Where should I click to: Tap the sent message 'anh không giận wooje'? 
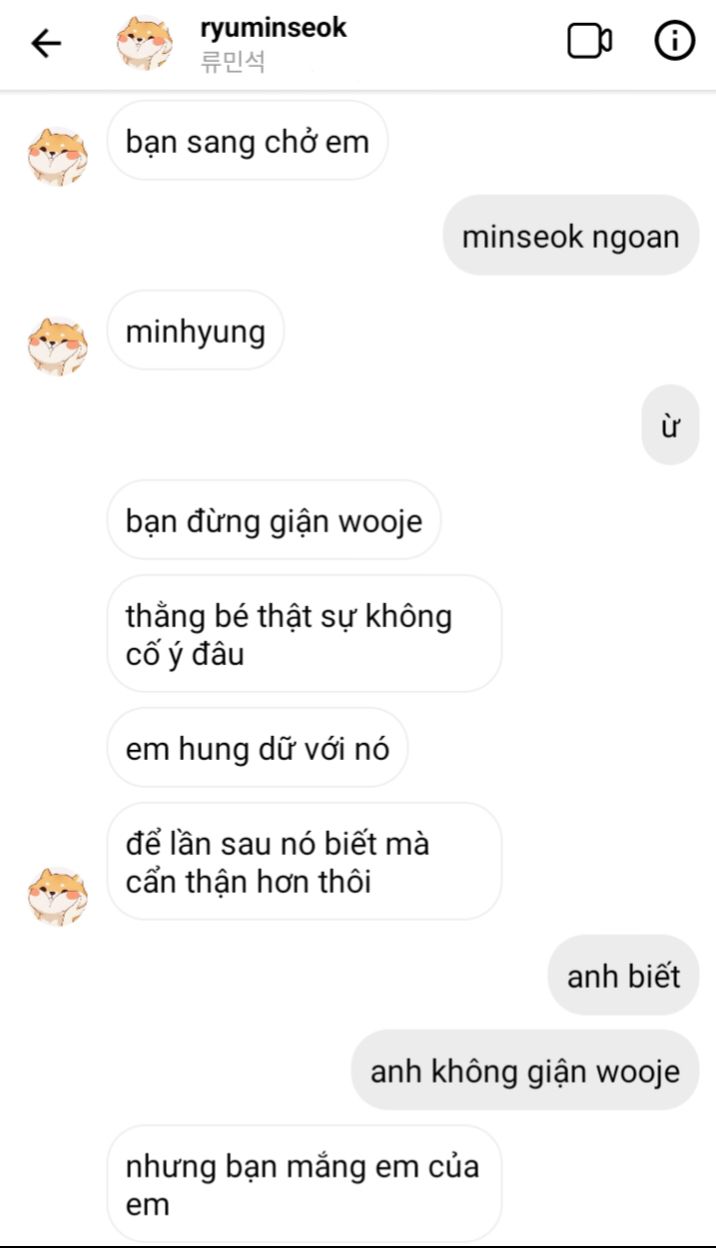(x=525, y=1071)
